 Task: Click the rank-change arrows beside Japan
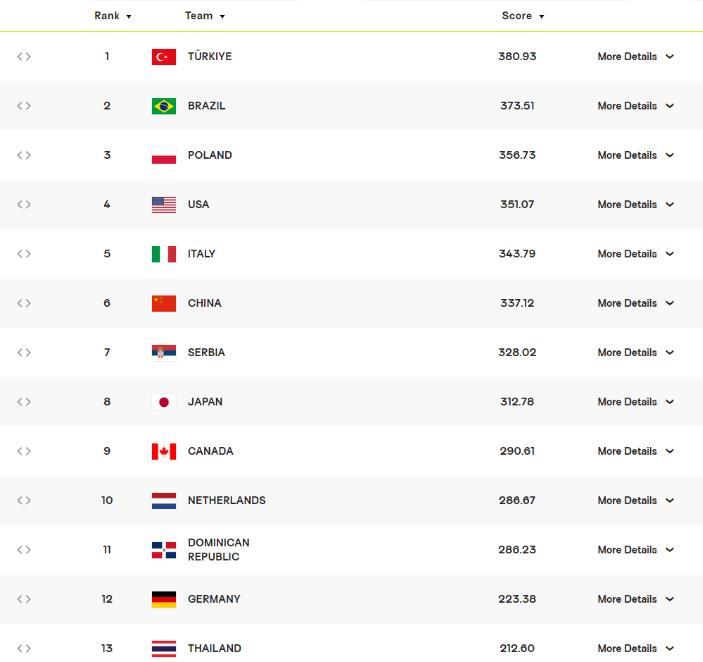[x=24, y=402]
